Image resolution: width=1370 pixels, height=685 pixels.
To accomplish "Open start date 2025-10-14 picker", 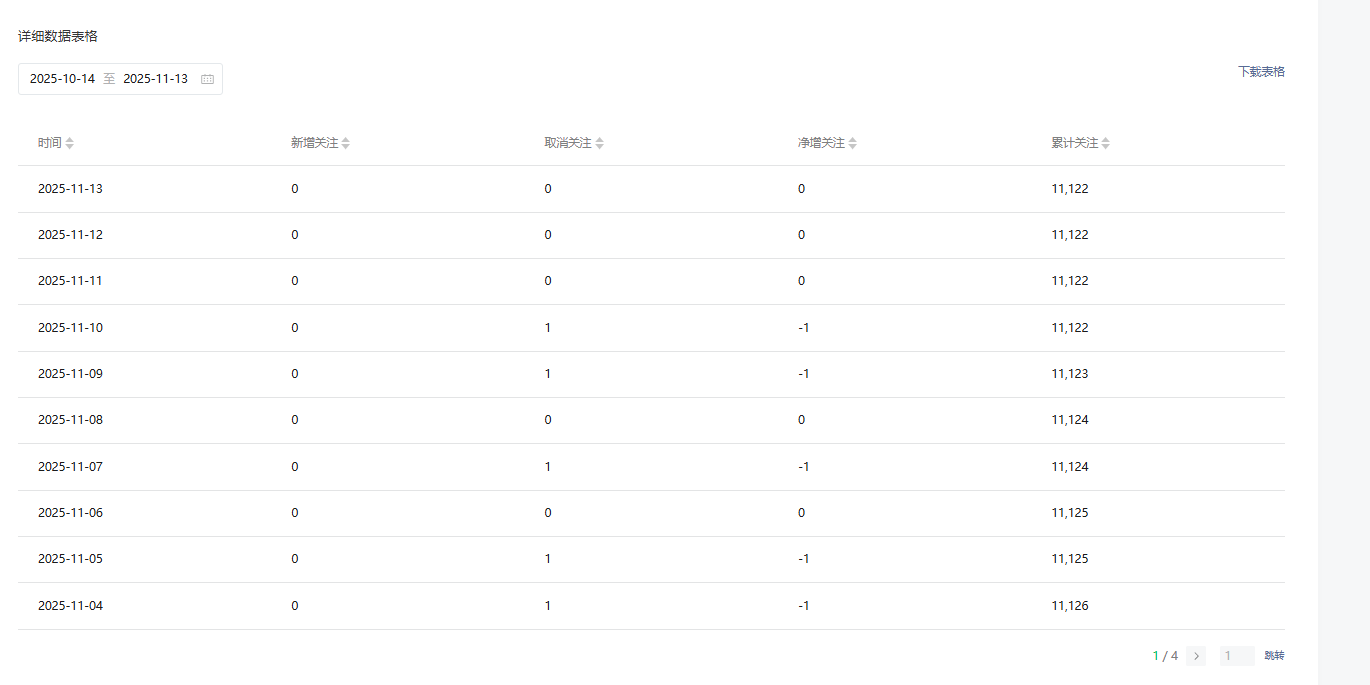I will [62, 79].
